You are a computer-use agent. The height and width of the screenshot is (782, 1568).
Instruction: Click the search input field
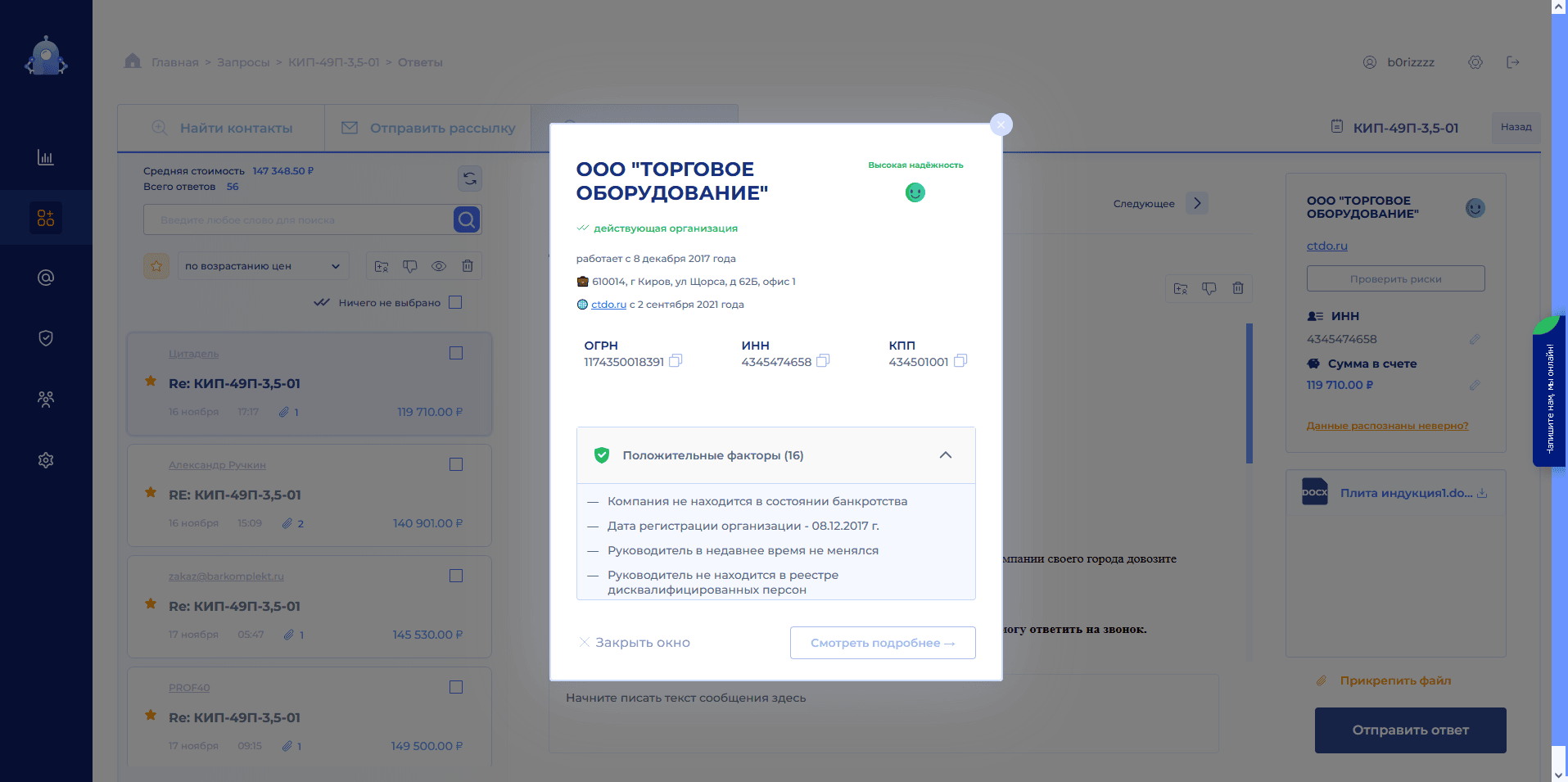point(299,220)
